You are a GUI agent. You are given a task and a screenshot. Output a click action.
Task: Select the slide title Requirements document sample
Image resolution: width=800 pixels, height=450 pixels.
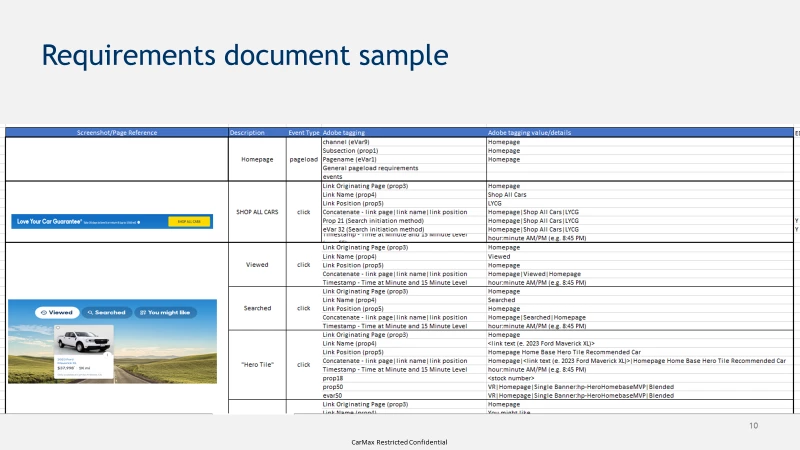(245, 55)
